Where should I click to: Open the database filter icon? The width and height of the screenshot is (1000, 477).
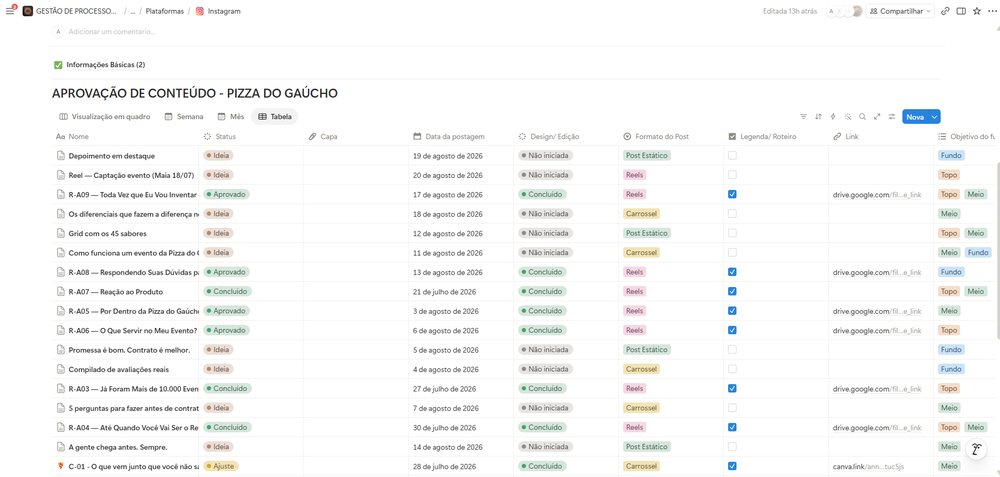804,117
